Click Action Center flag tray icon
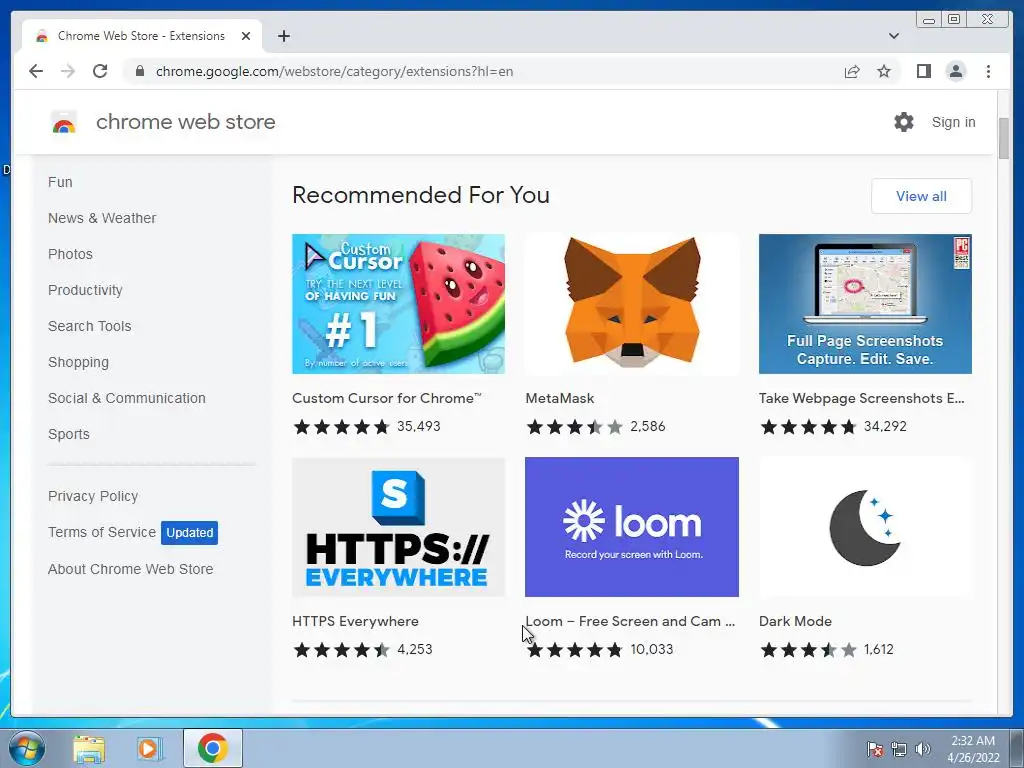 [874, 749]
